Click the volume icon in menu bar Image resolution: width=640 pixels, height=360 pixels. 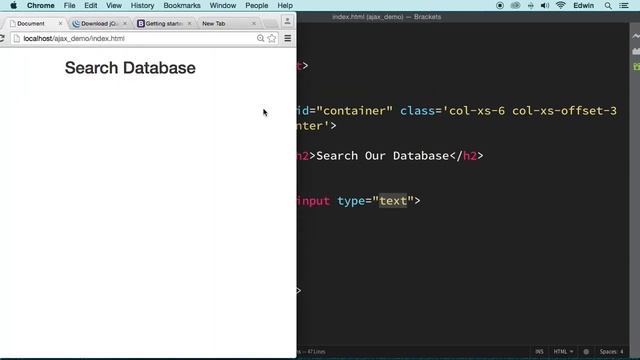point(544,5)
